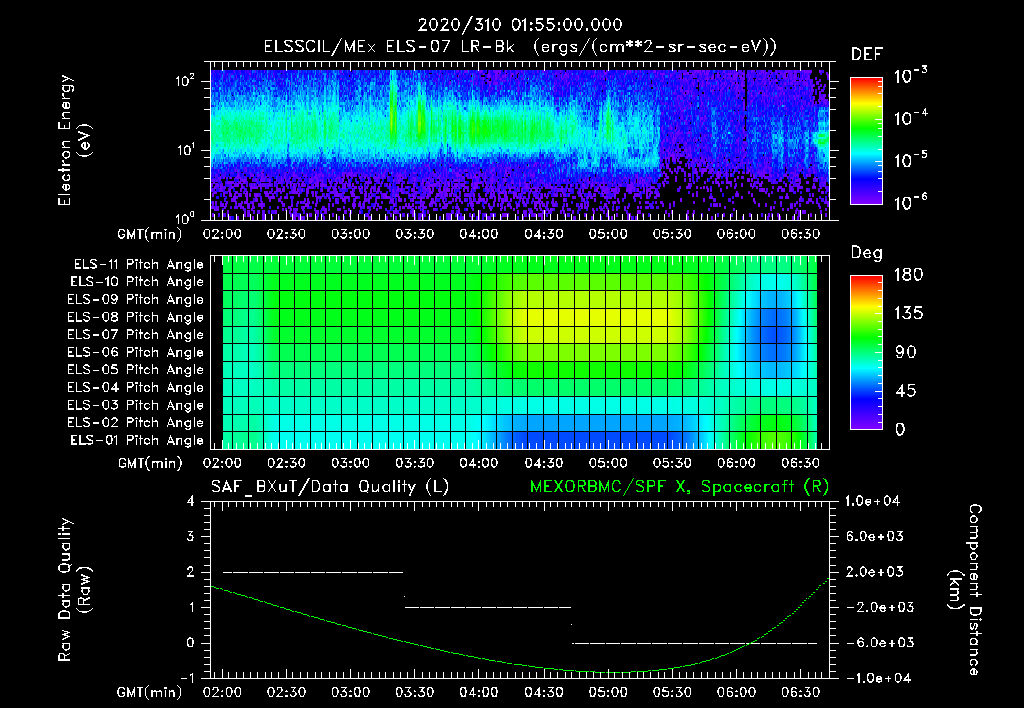Select the ELS-08 Pitch Angle row label
The image size is (1024, 708).
tap(136, 317)
